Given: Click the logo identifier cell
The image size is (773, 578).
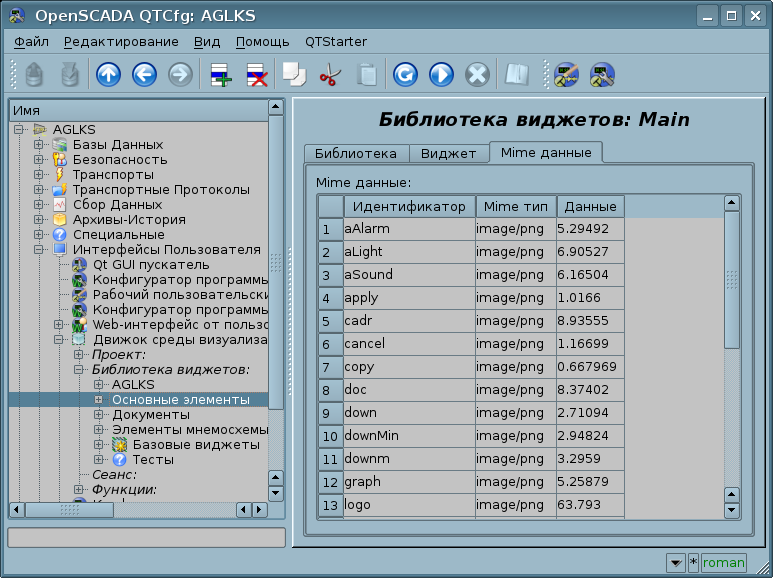Looking at the screenshot, I should coord(409,505).
